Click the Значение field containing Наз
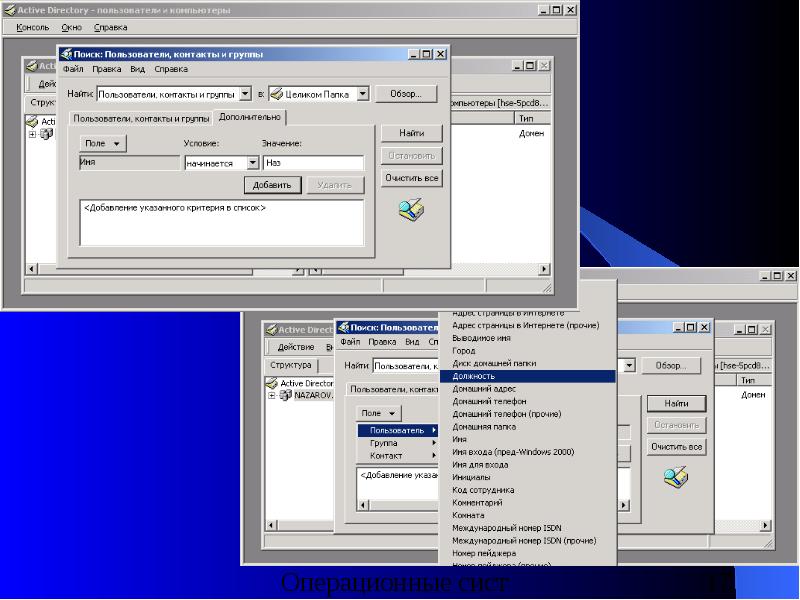Viewport: 800px width, 600px height. (313, 162)
